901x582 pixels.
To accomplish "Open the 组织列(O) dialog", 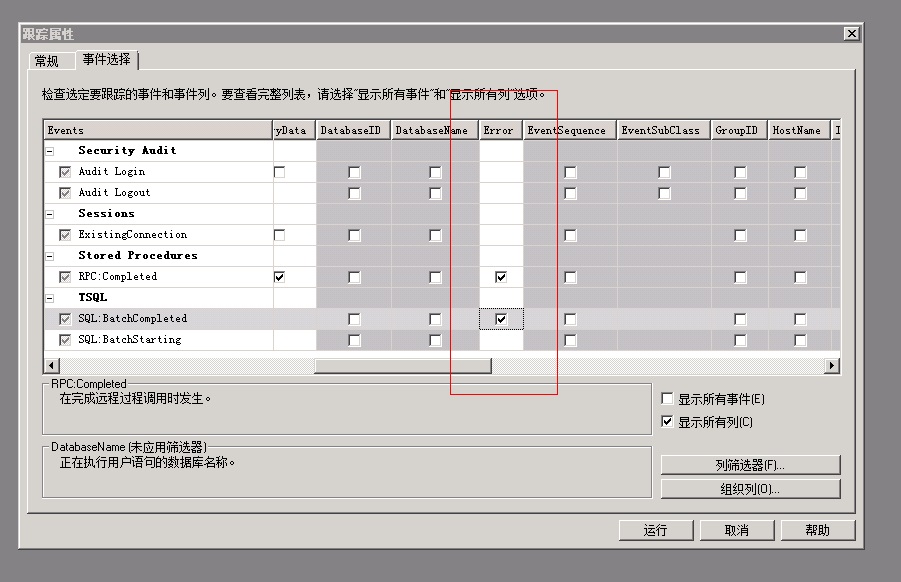I will pyautogui.click(x=748, y=489).
